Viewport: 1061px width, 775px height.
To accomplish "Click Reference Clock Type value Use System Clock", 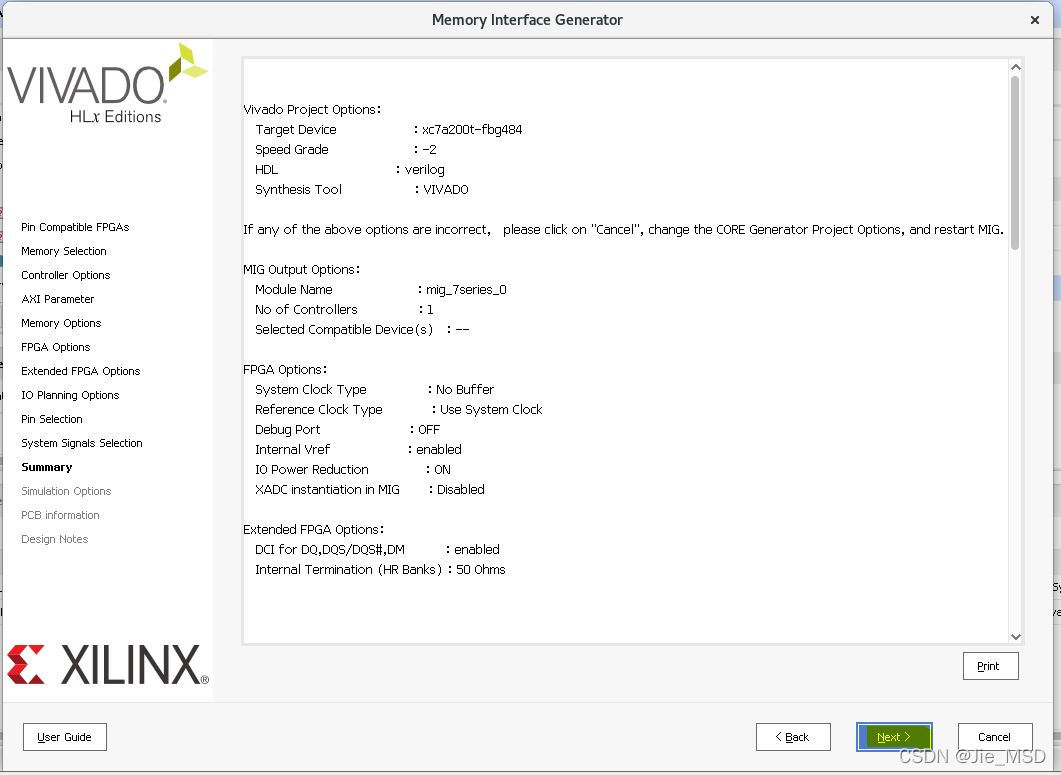I will coord(491,409).
